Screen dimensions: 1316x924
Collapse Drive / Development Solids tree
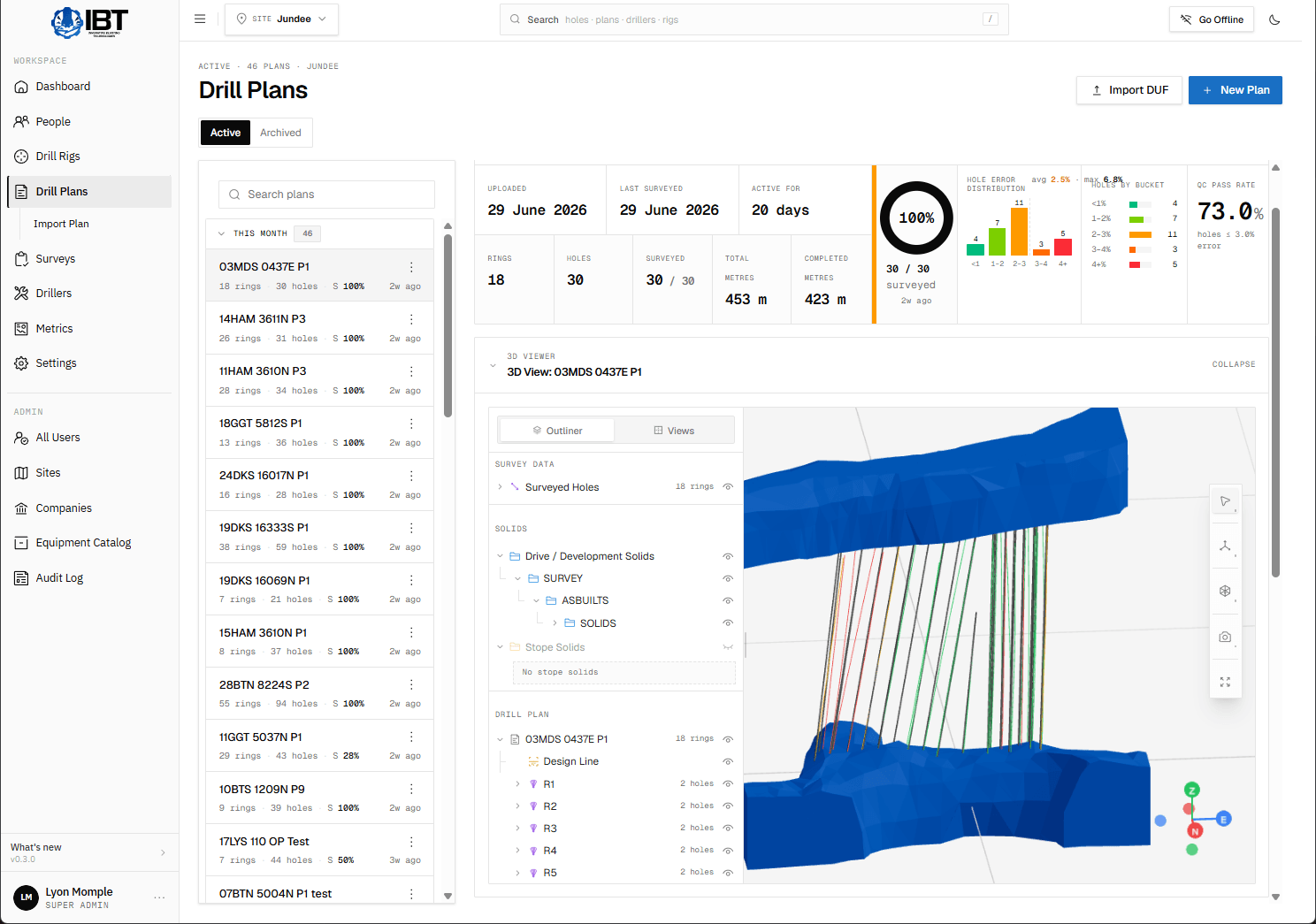point(500,556)
